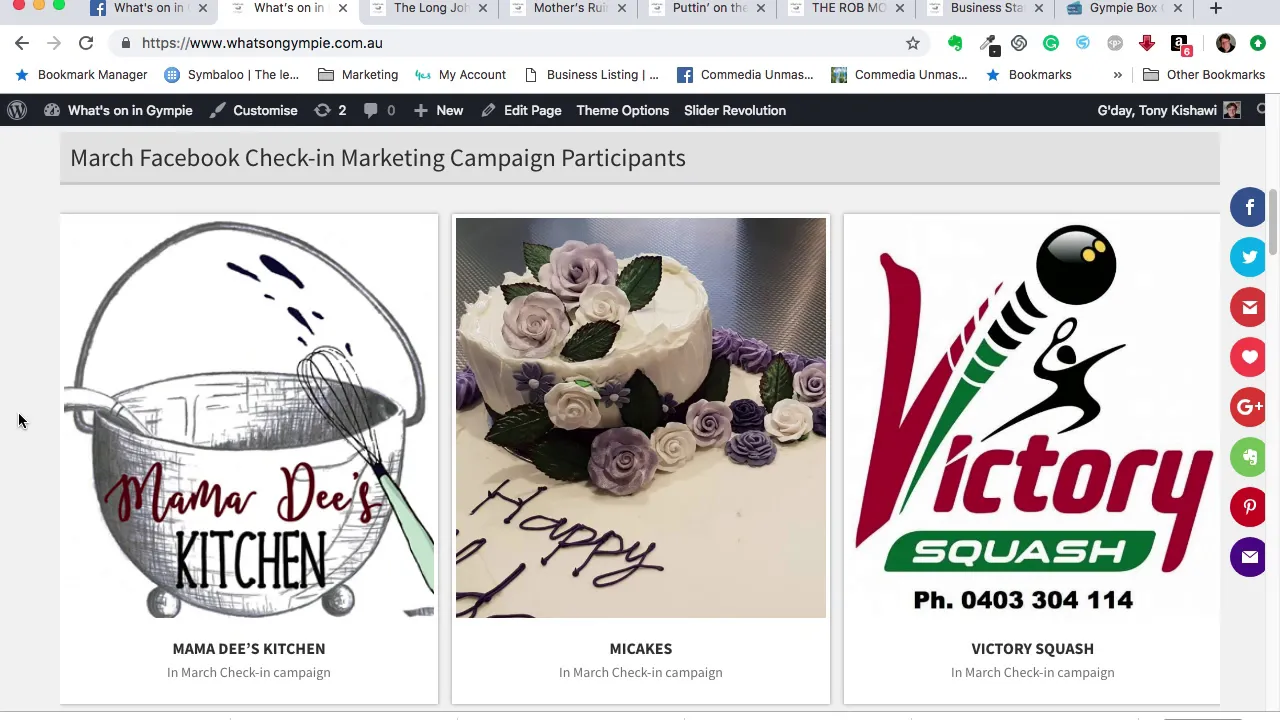Open the 2 pending updates item
This screenshot has height=720, width=1280.
point(330,110)
